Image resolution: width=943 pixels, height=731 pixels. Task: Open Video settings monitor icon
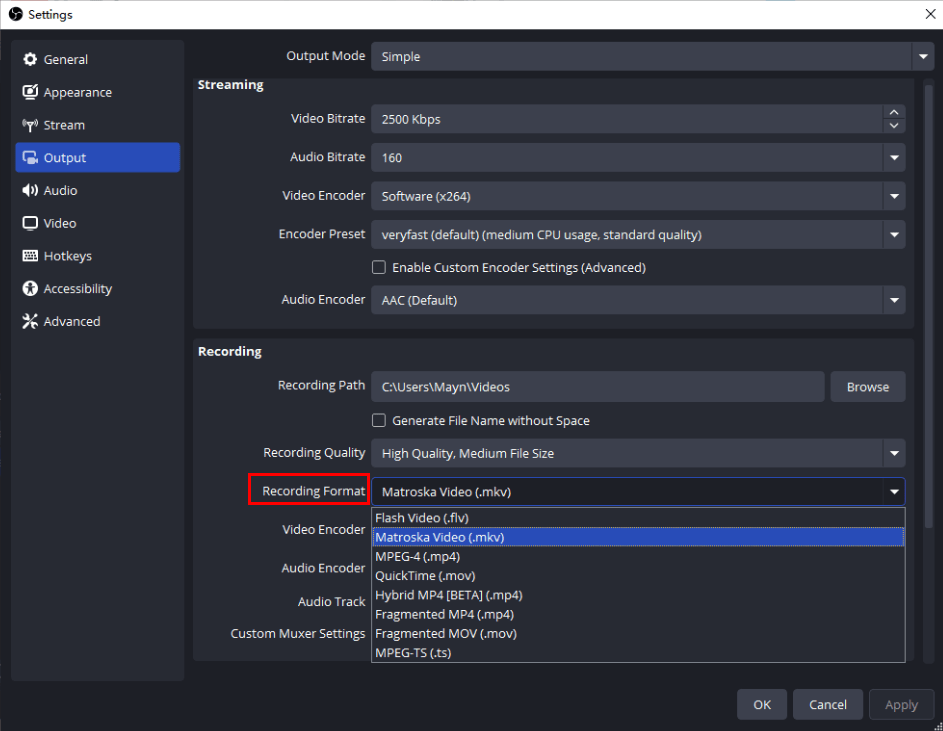(x=30, y=224)
